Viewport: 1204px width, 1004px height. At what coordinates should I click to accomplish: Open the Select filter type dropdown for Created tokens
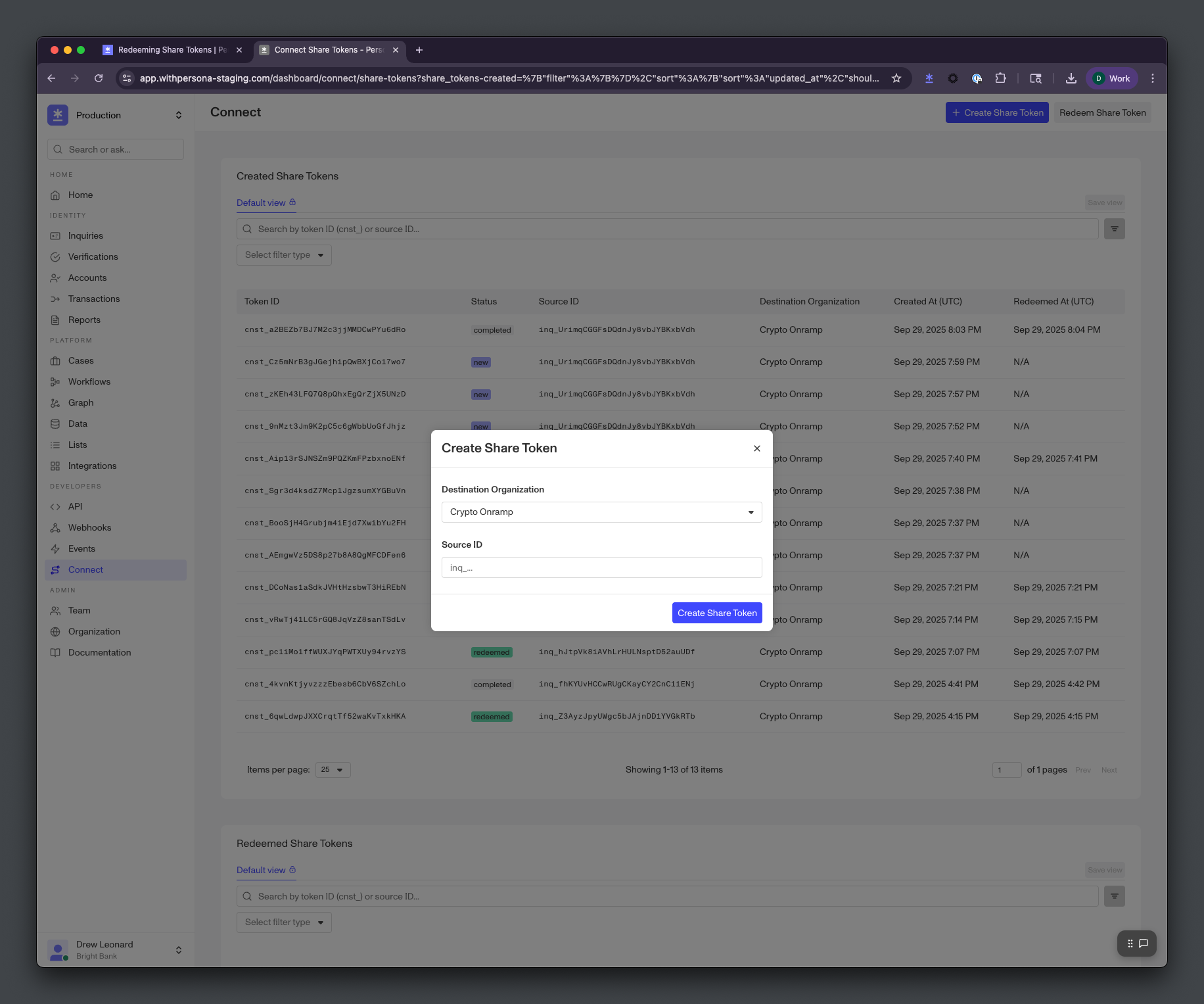(284, 255)
